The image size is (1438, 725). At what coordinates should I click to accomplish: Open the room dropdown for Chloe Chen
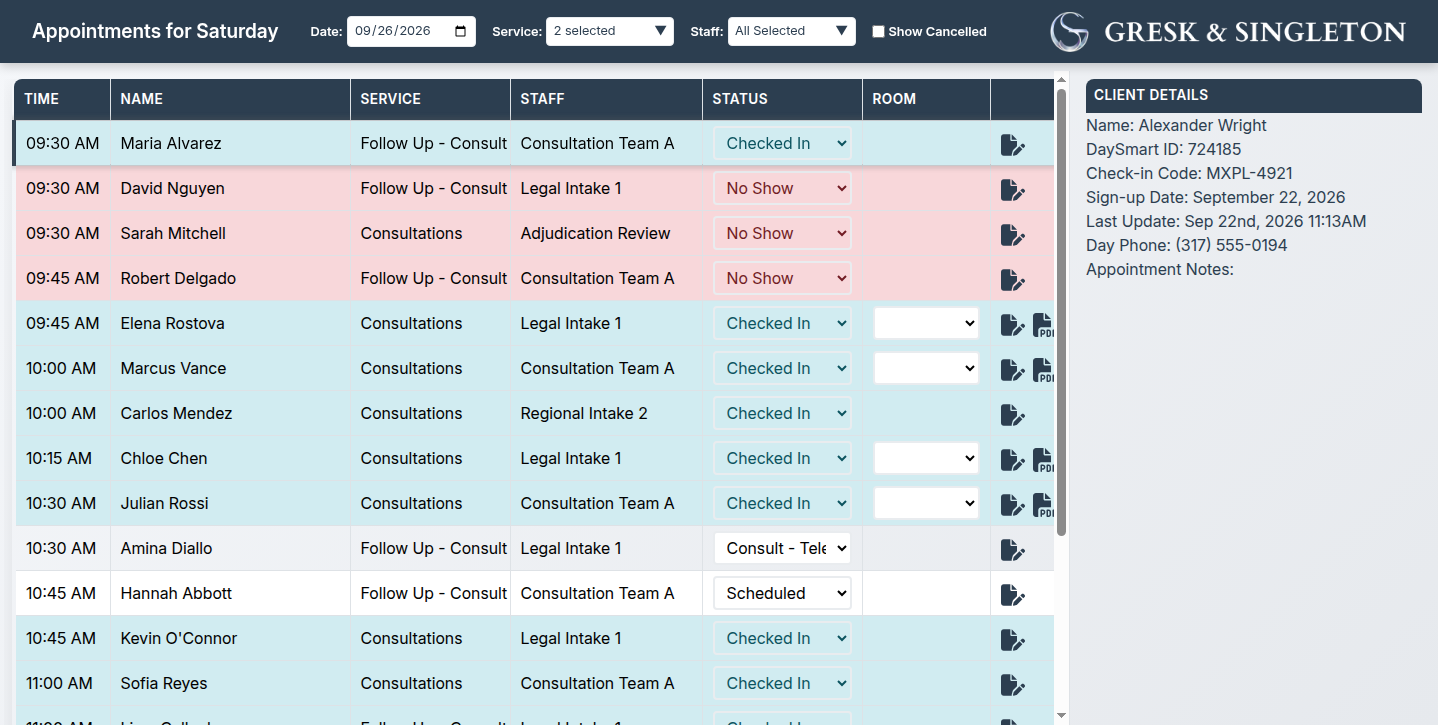[x=926, y=458]
